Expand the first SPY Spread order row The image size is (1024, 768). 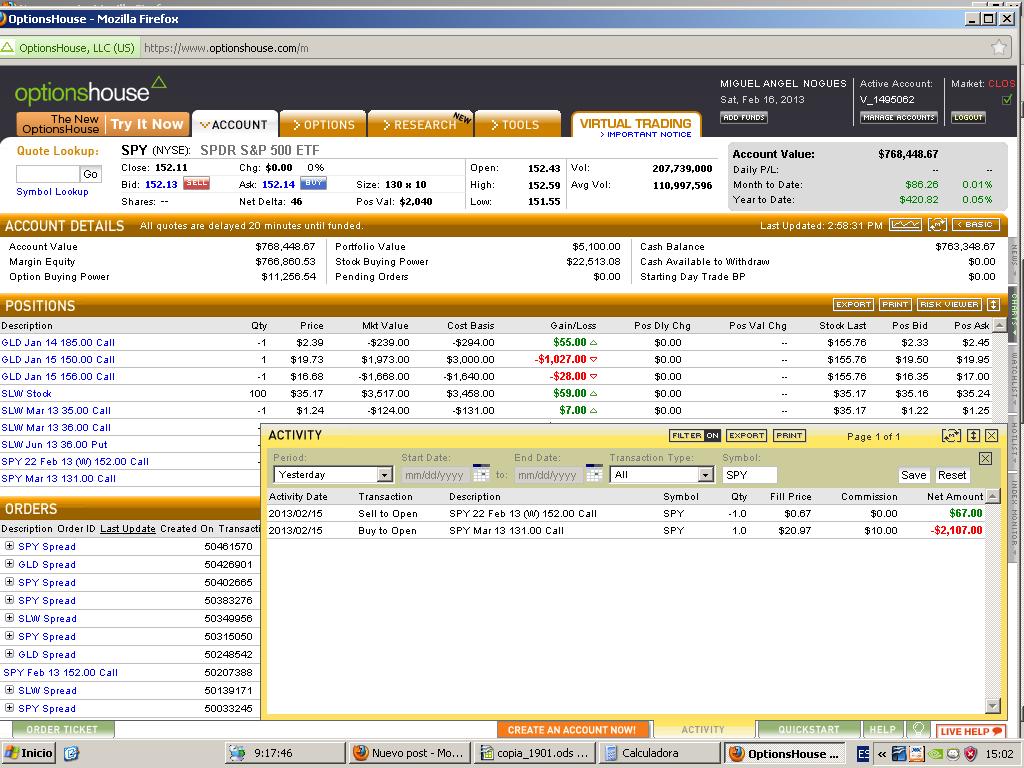click(x=9, y=547)
